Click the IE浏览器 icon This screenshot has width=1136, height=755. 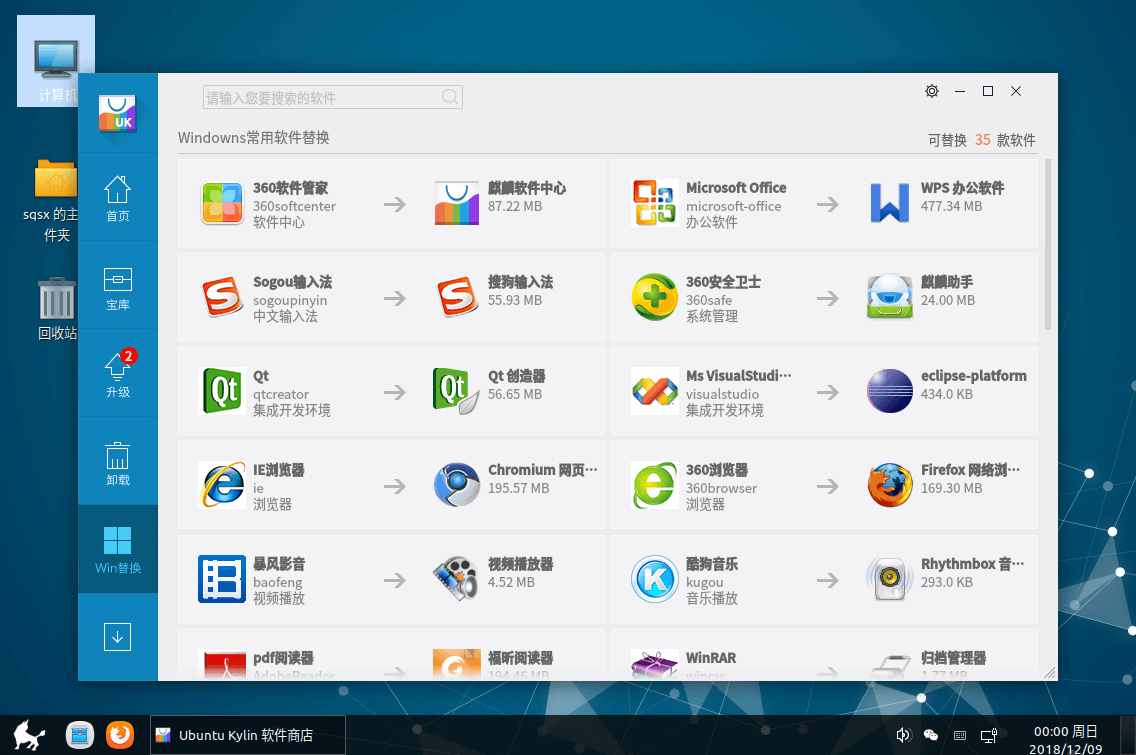[222, 485]
